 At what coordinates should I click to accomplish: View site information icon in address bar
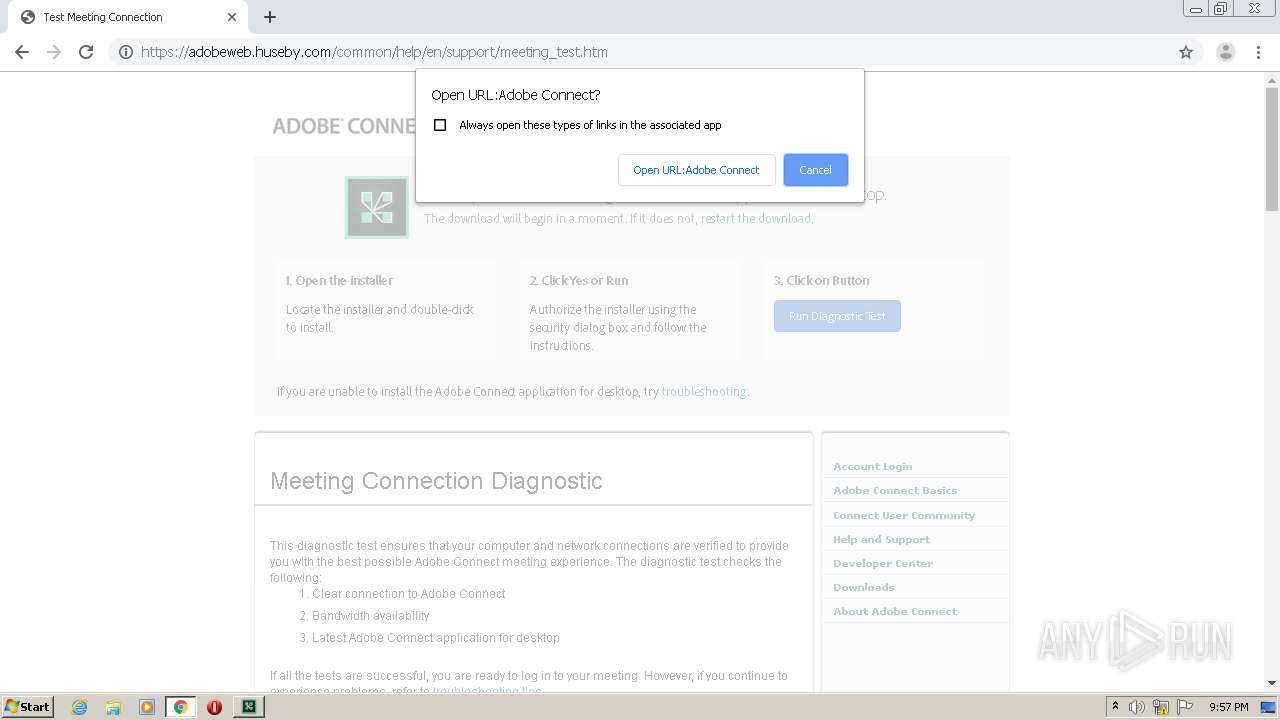point(126,52)
